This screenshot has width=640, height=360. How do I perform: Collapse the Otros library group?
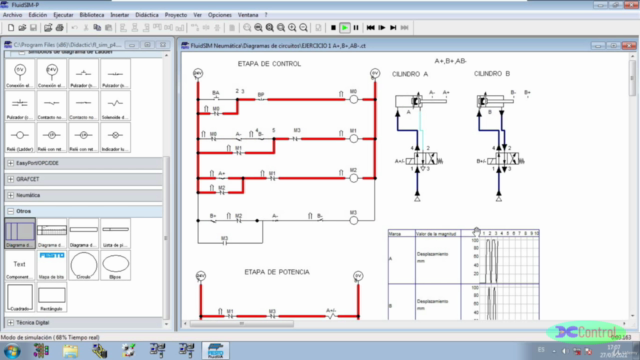11,211
